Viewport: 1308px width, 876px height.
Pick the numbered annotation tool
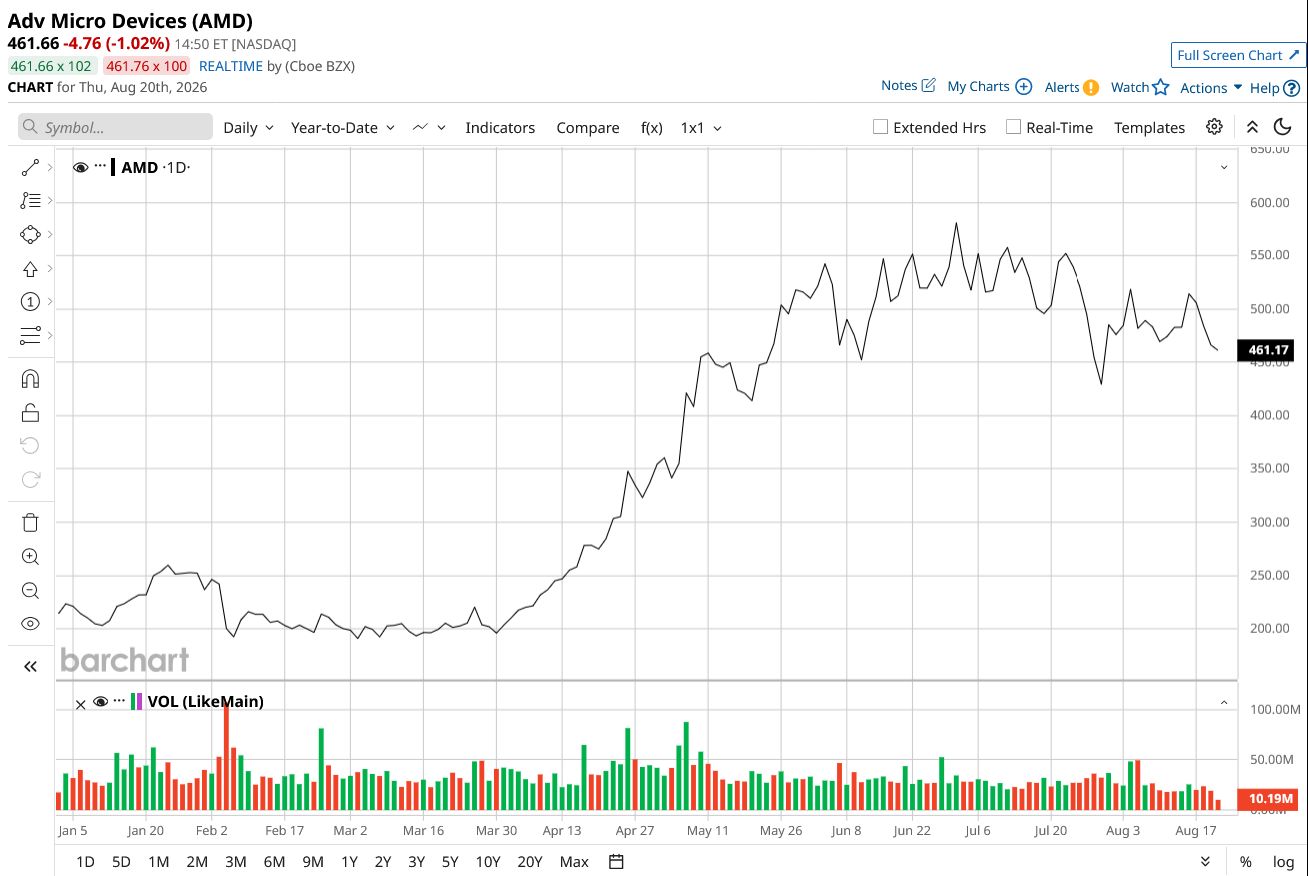tap(30, 302)
